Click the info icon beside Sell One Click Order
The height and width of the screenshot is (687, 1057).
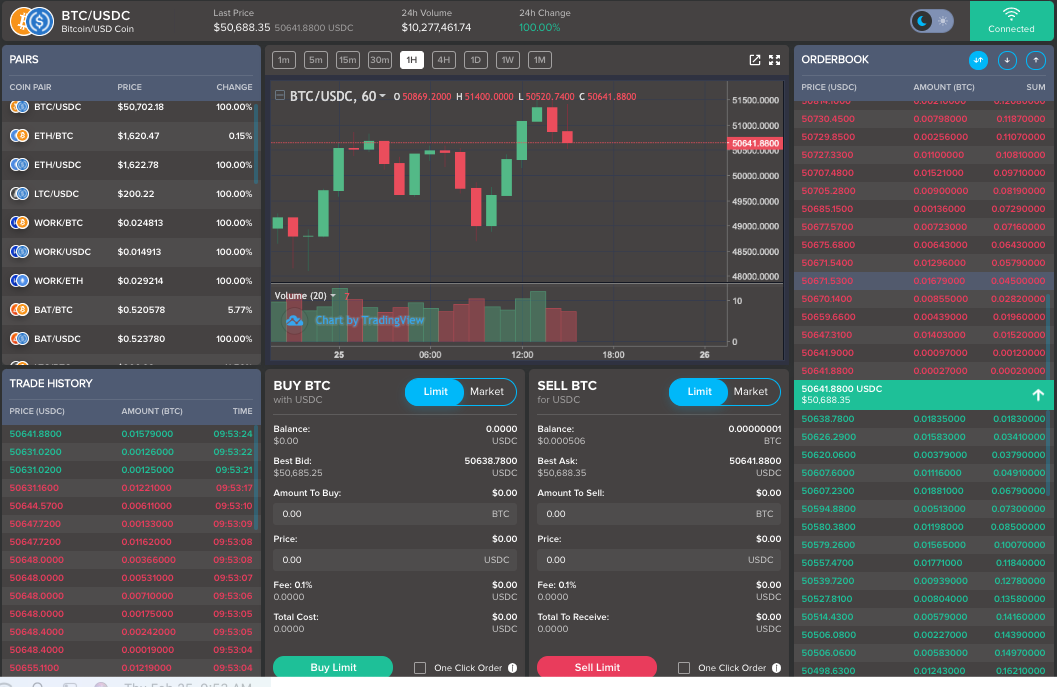click(776, 668)
